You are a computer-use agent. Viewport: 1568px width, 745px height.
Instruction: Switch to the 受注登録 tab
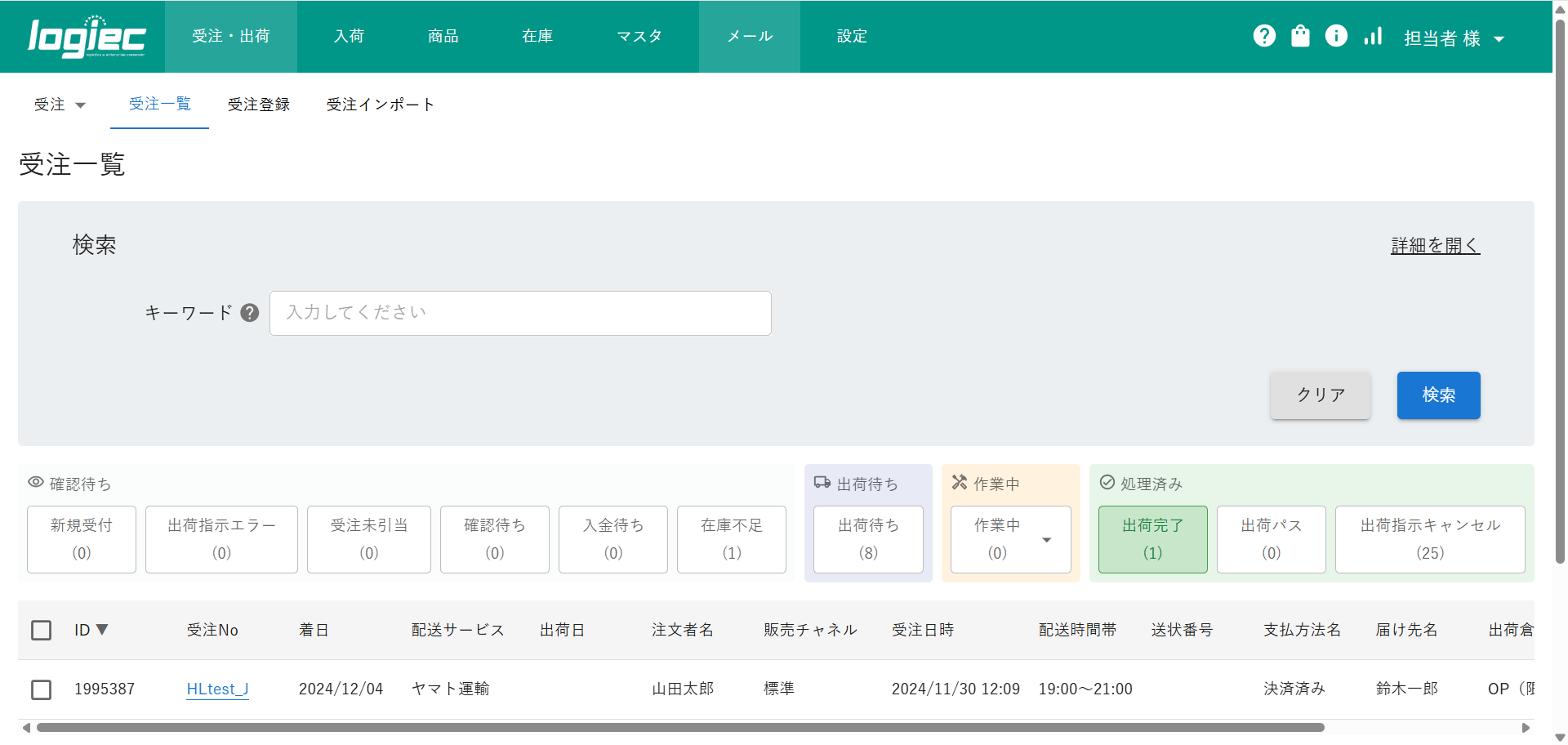259,105
